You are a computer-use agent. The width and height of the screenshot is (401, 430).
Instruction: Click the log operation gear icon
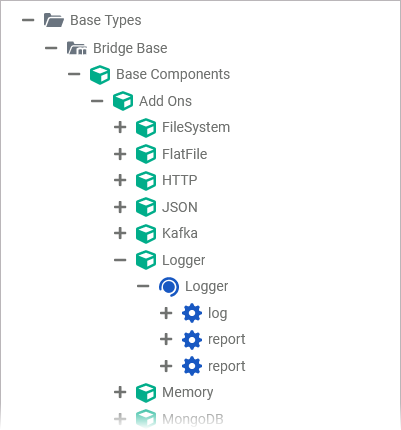point(192,313)
